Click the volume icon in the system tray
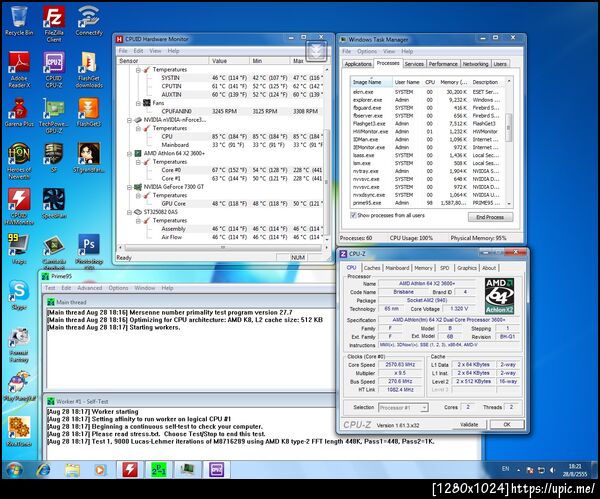 click(x=553, y=470)
